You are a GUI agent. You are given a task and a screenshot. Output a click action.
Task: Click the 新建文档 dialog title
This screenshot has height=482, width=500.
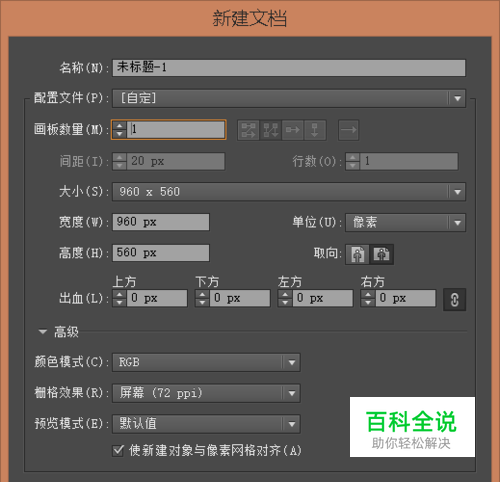click(x=250, y=19)
